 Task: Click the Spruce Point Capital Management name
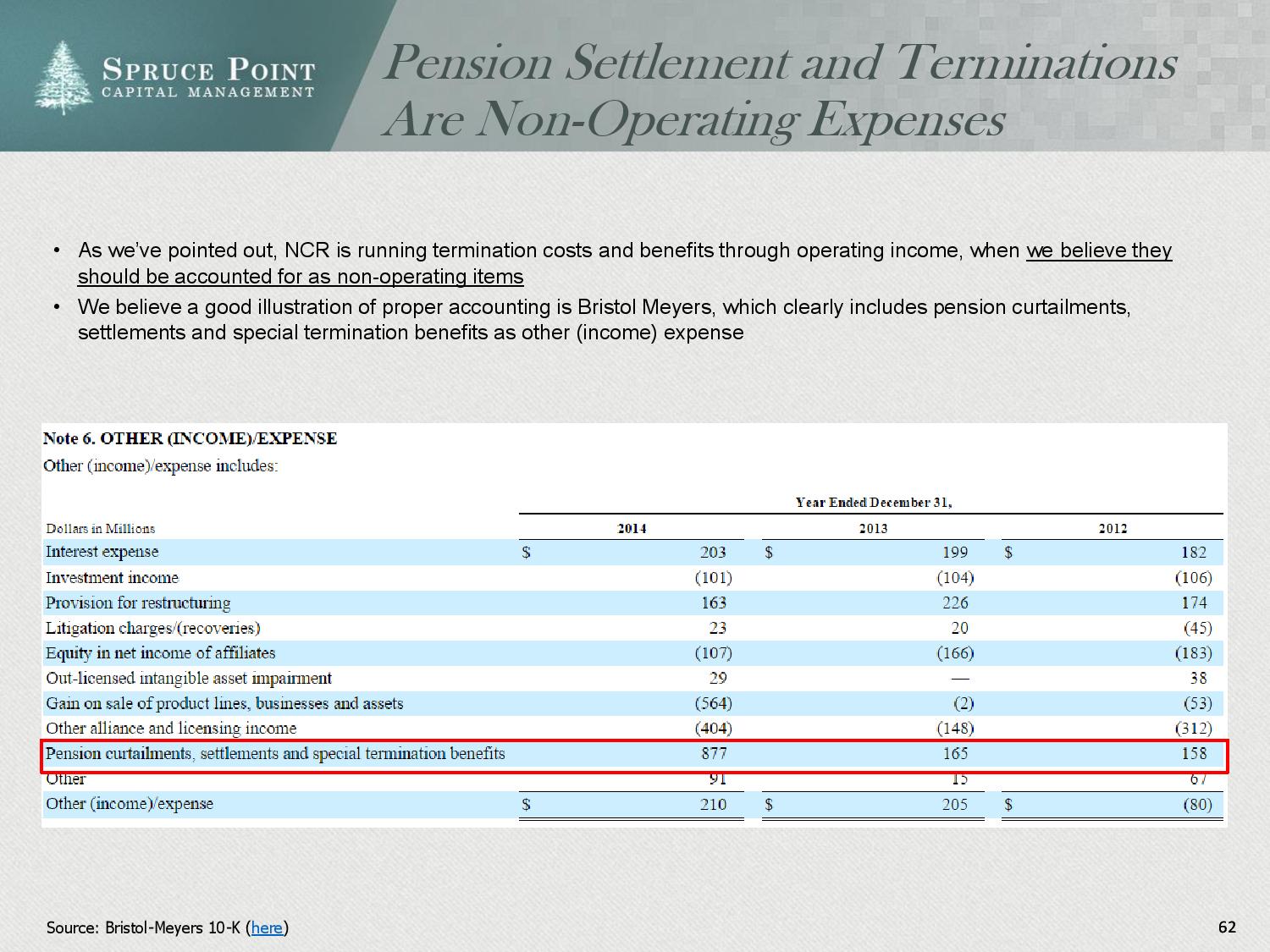click(208, 79)
